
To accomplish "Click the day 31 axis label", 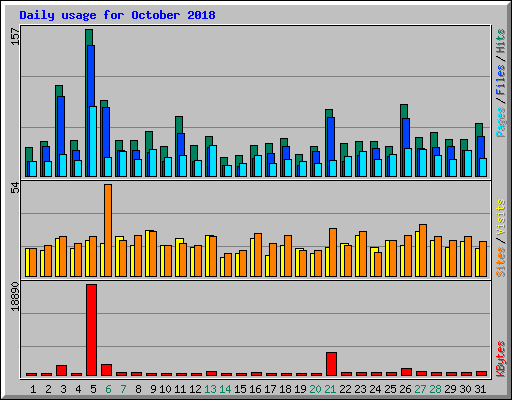I will 480,389.
